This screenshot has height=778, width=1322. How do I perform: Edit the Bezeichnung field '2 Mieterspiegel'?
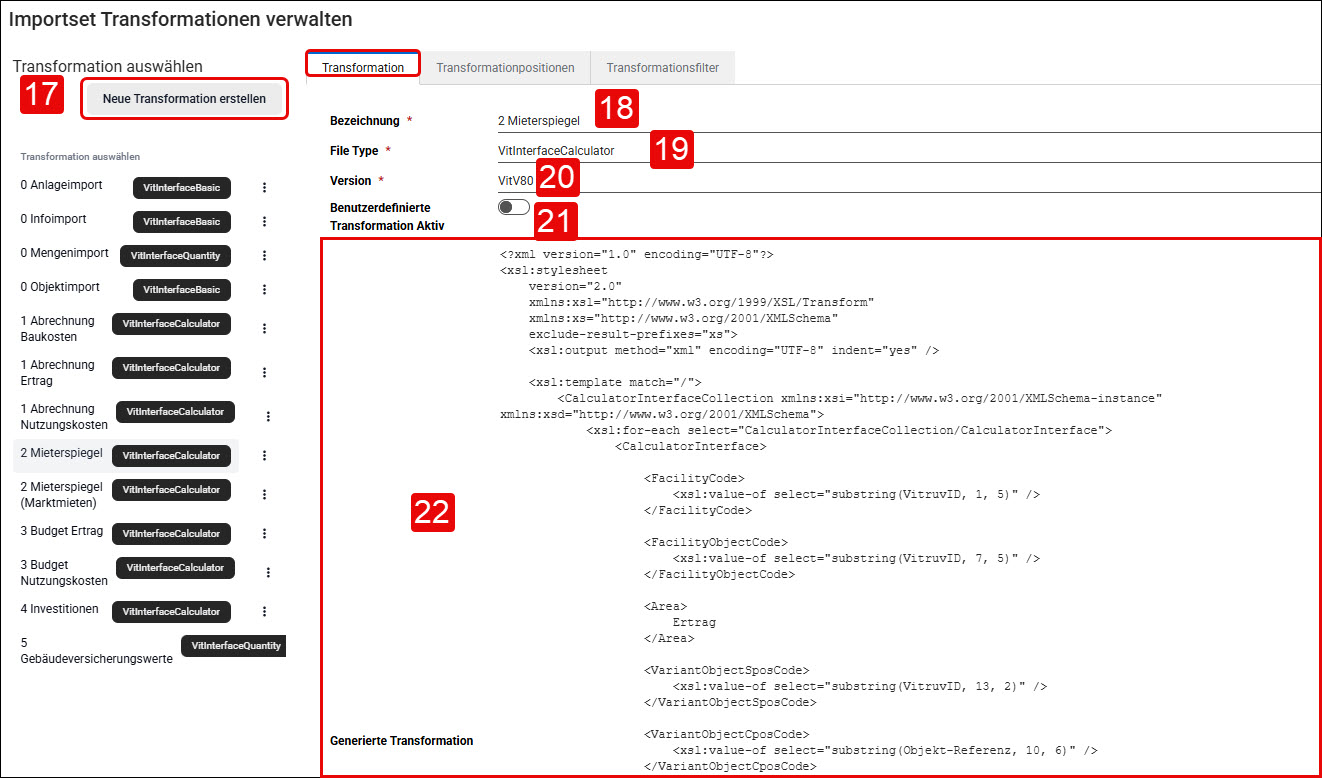tap(908, 120)
